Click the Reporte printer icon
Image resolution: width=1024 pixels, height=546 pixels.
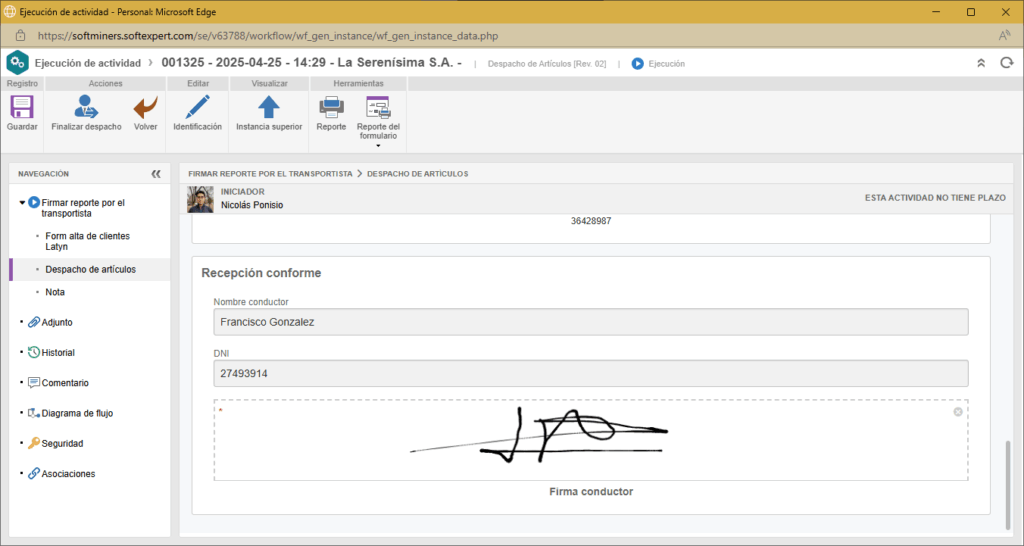coord(331,108)
